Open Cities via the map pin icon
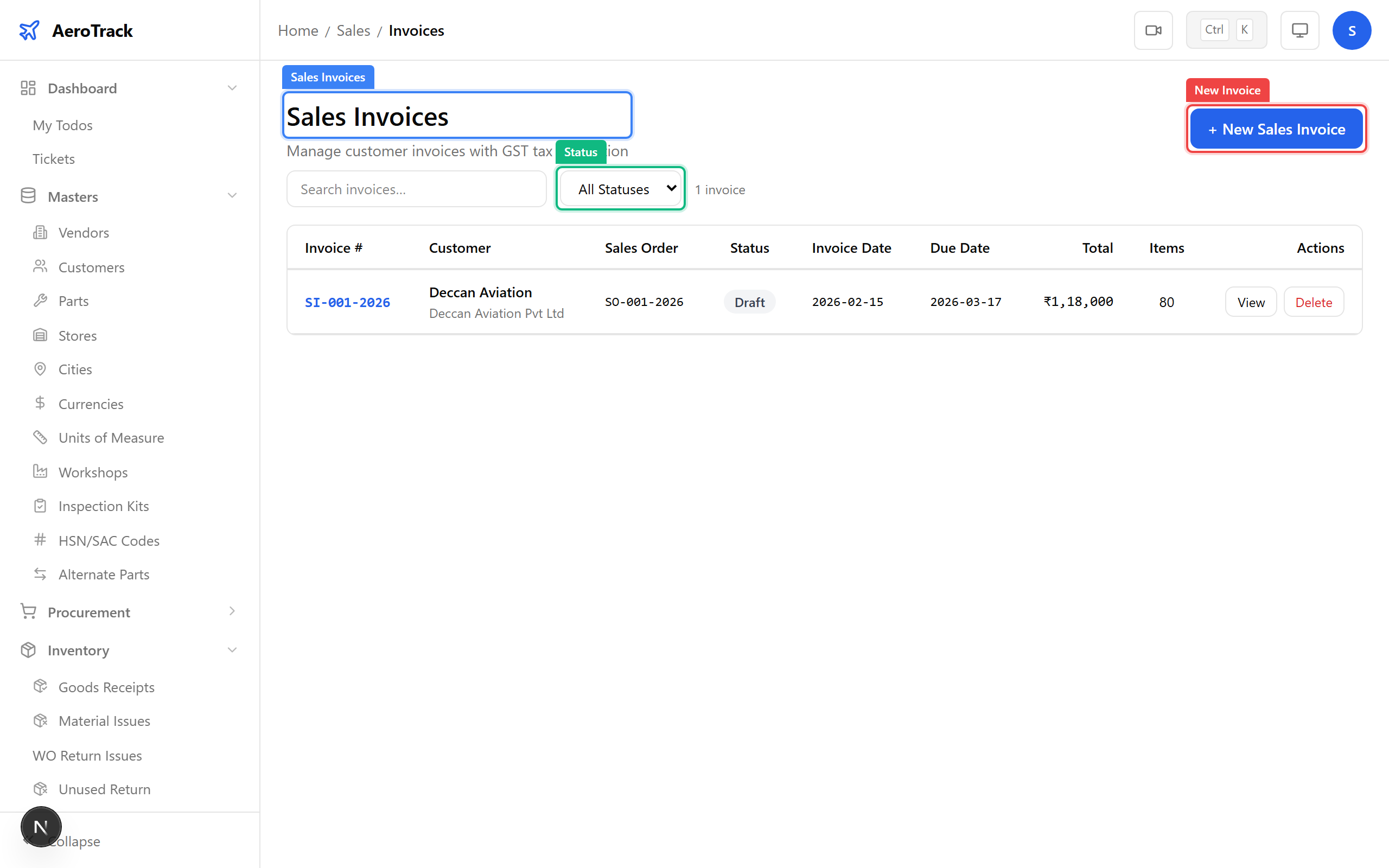Screen dimensions: 1389x868 click(40, 369)
